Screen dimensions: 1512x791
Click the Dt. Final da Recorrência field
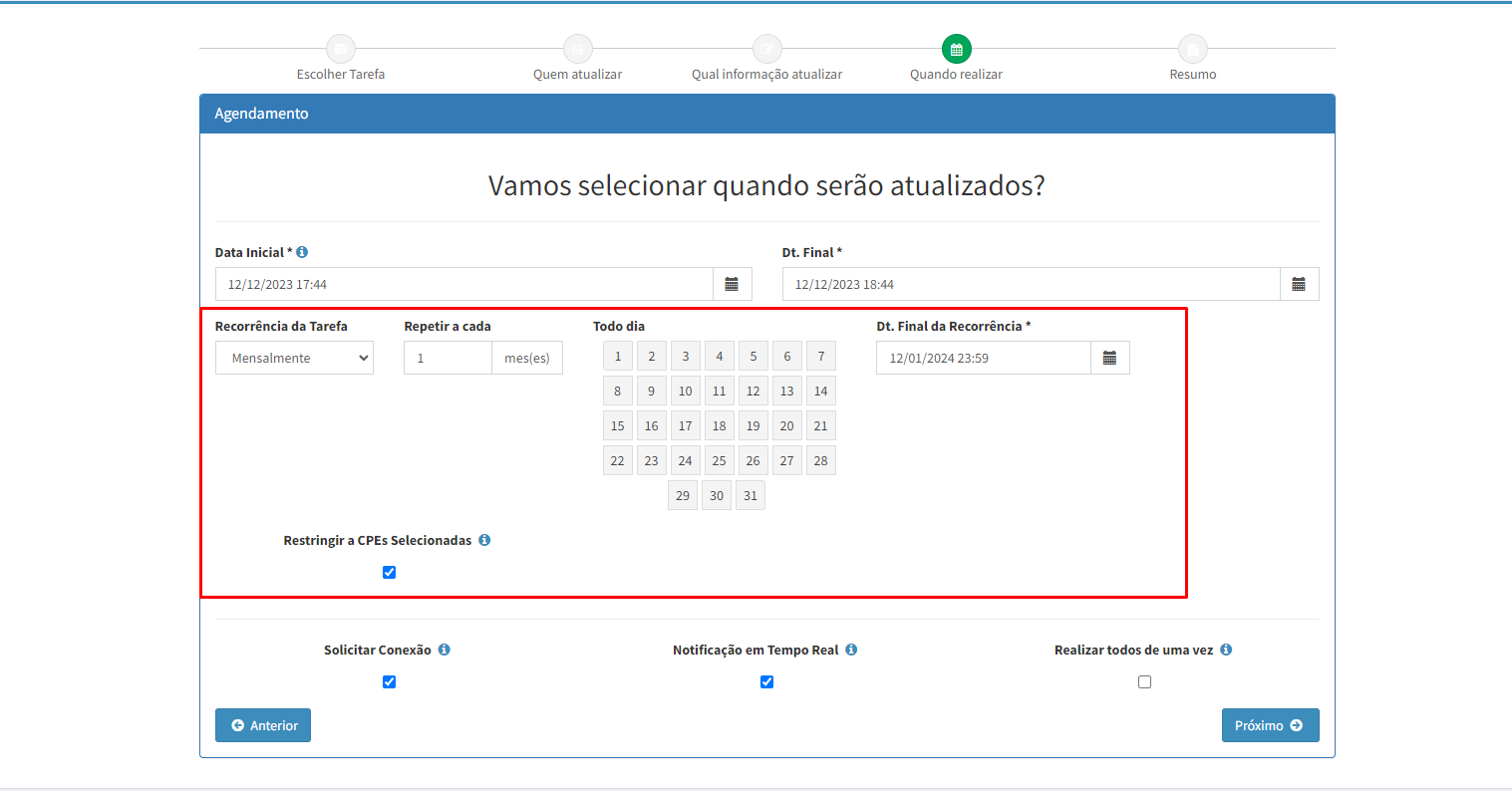pyautogui.click(x=984, y=358)
